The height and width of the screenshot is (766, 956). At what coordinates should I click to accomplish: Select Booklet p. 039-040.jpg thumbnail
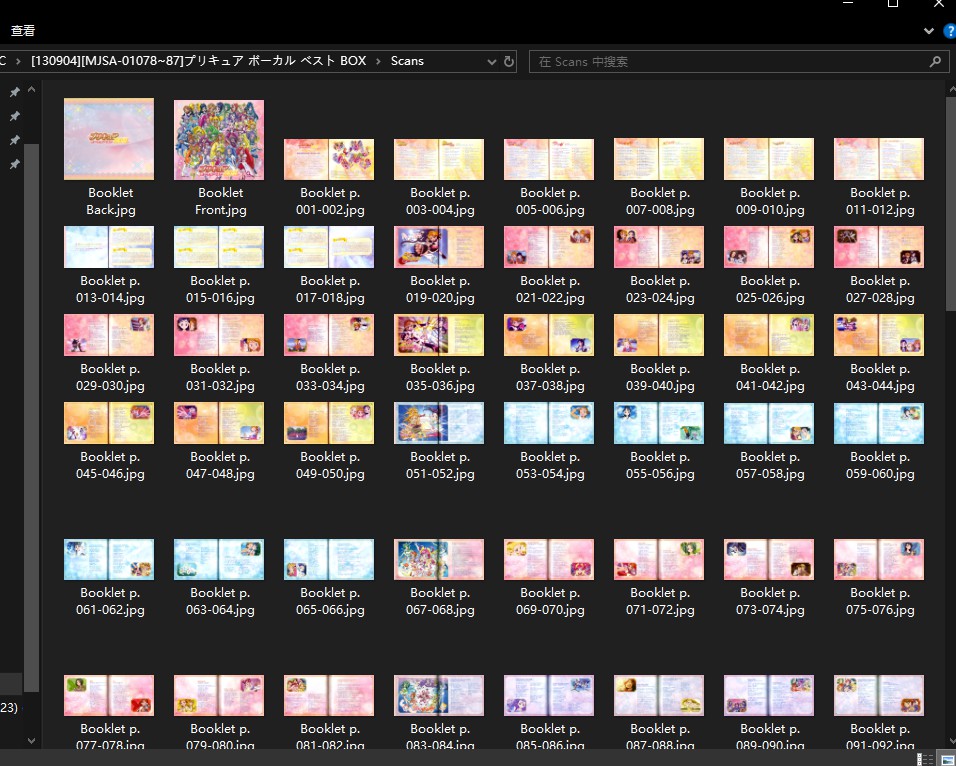pos(659,335)
